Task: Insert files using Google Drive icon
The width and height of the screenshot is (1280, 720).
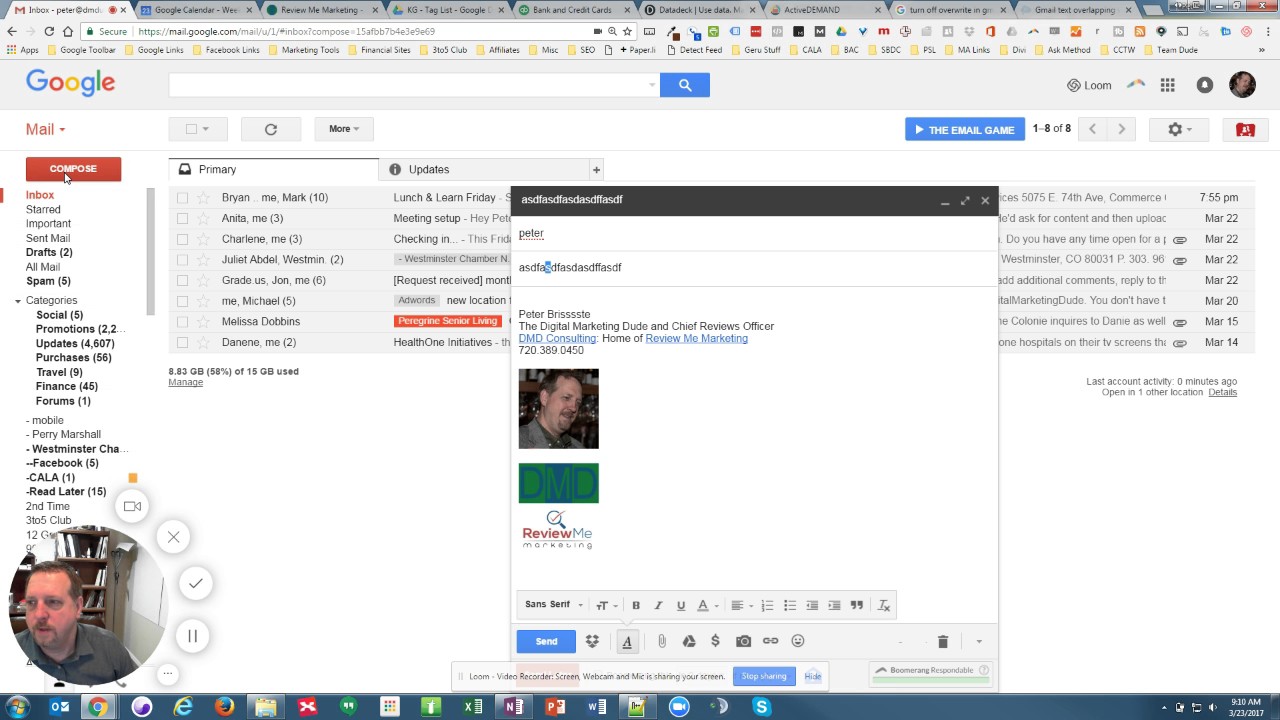Action: 689,641
